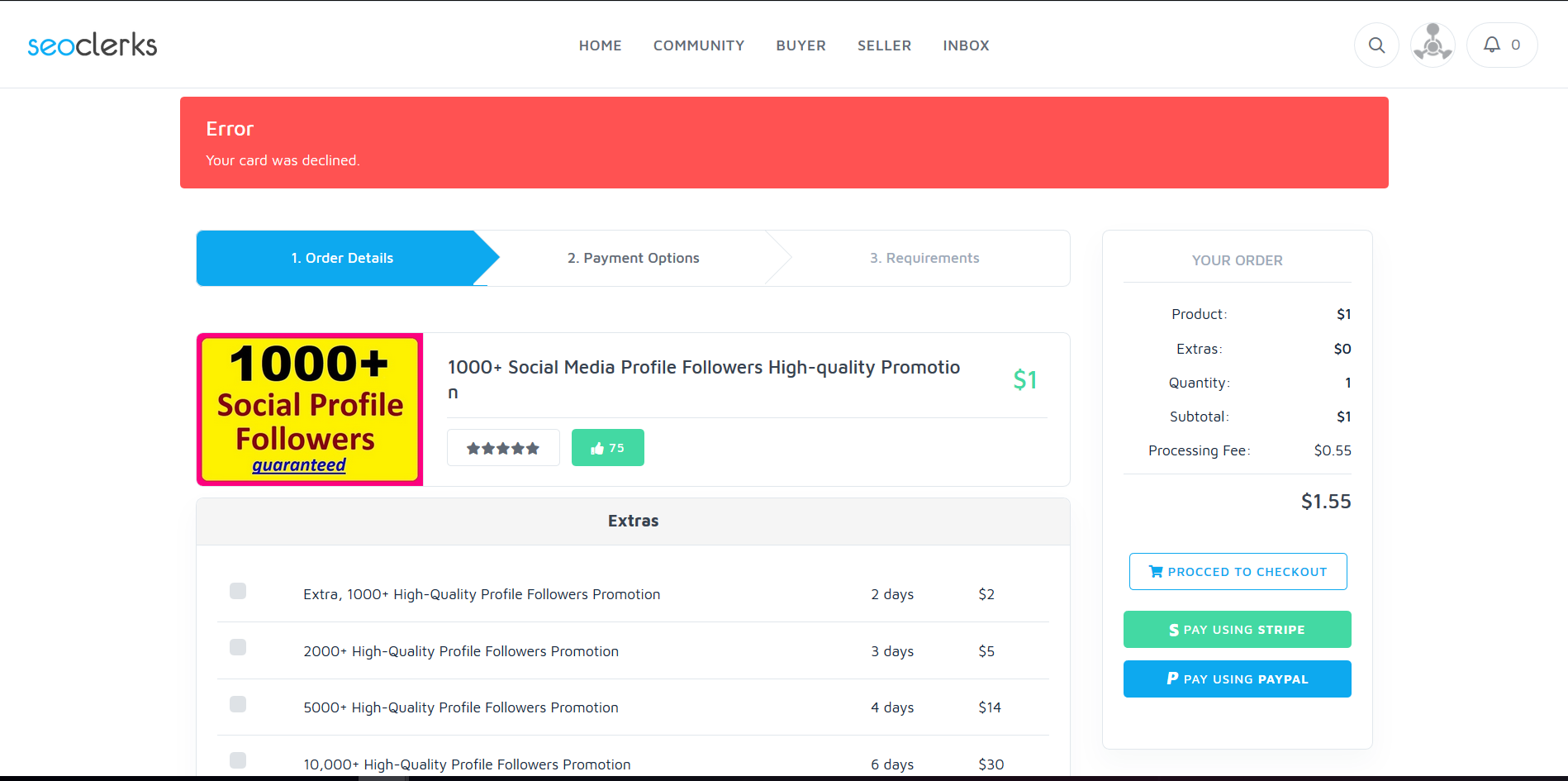Click the thumbs-up 75 rating badge
Screen dimensions: 1568x781
(608, 448)
